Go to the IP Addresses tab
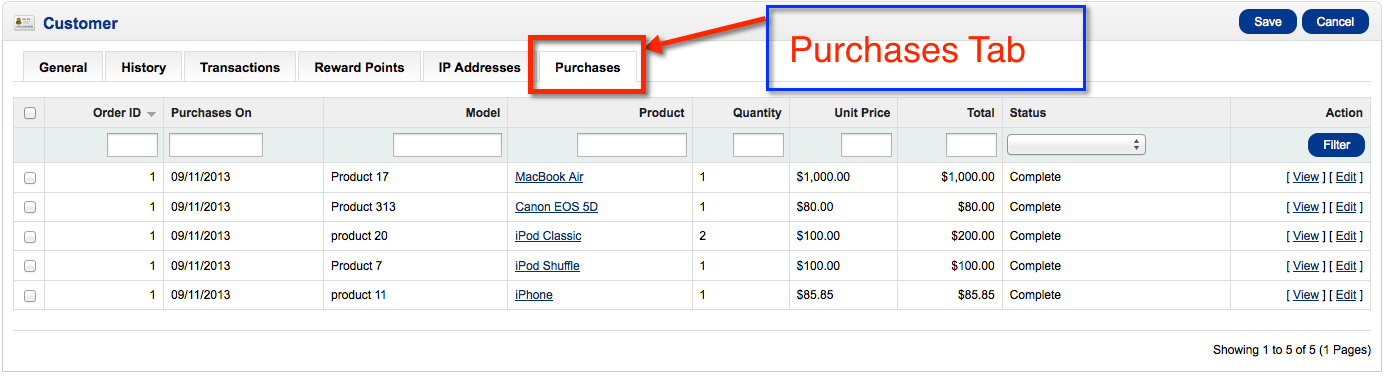Screen dimensions: 1385x376 click(x=479, y=67)
